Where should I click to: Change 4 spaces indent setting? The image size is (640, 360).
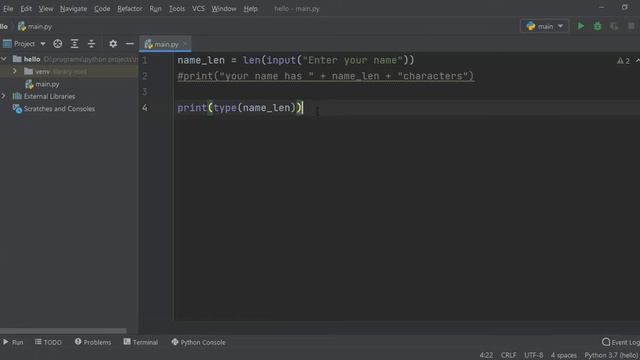[x=564, y=355]
